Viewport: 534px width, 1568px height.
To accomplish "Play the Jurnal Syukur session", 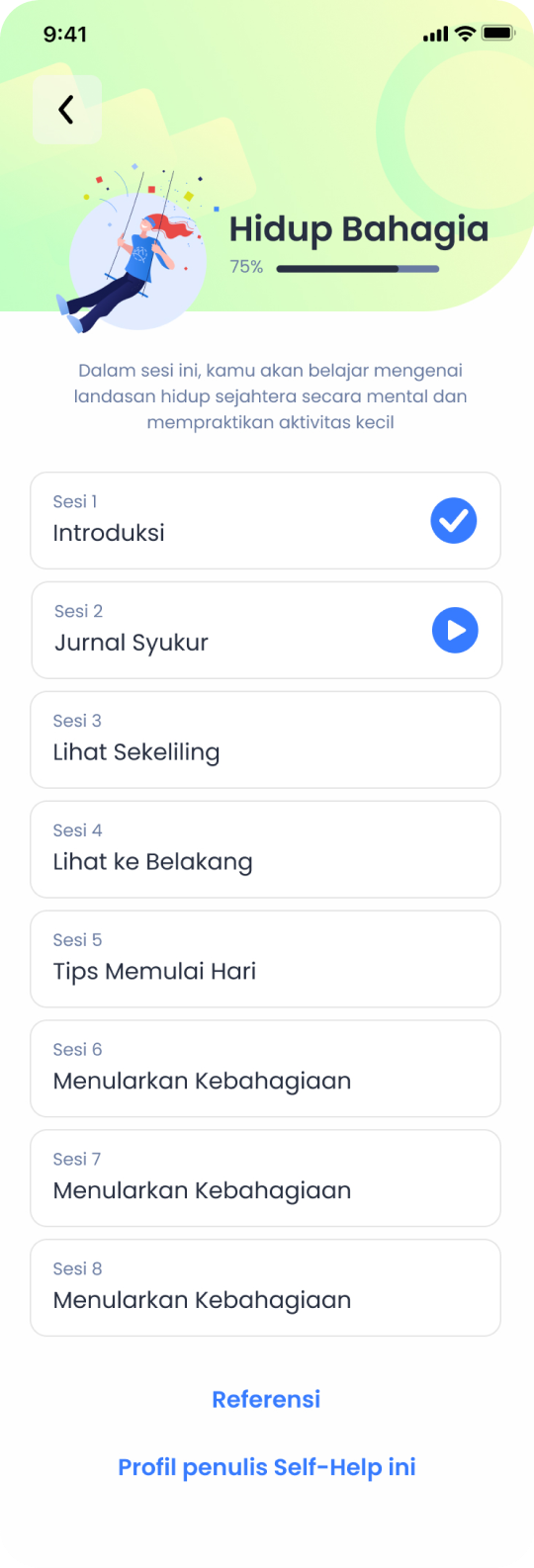I will pyautogui.click(x=455, y=630).
